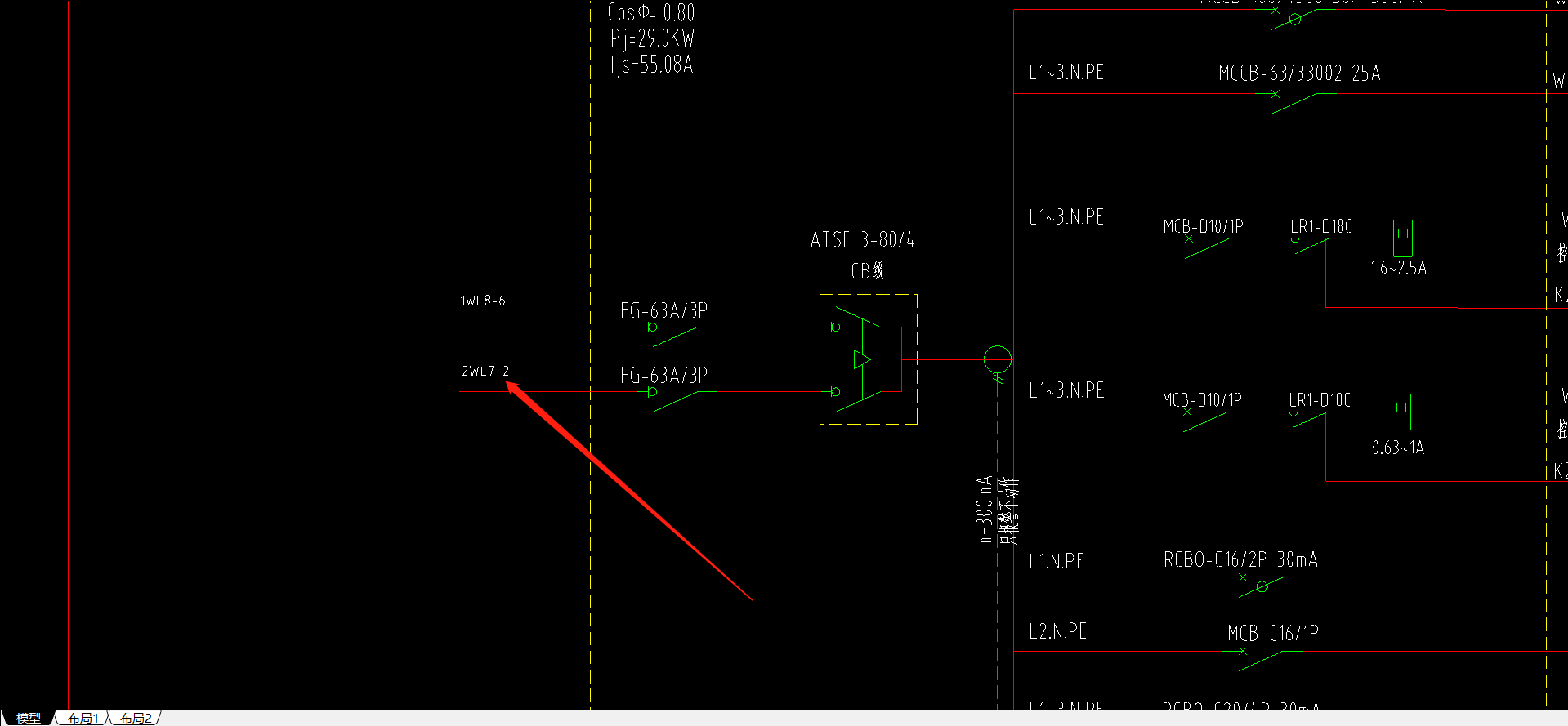Select the breaker switch symbol under MCCB-63/33002 25A

tap(1295, 101)
